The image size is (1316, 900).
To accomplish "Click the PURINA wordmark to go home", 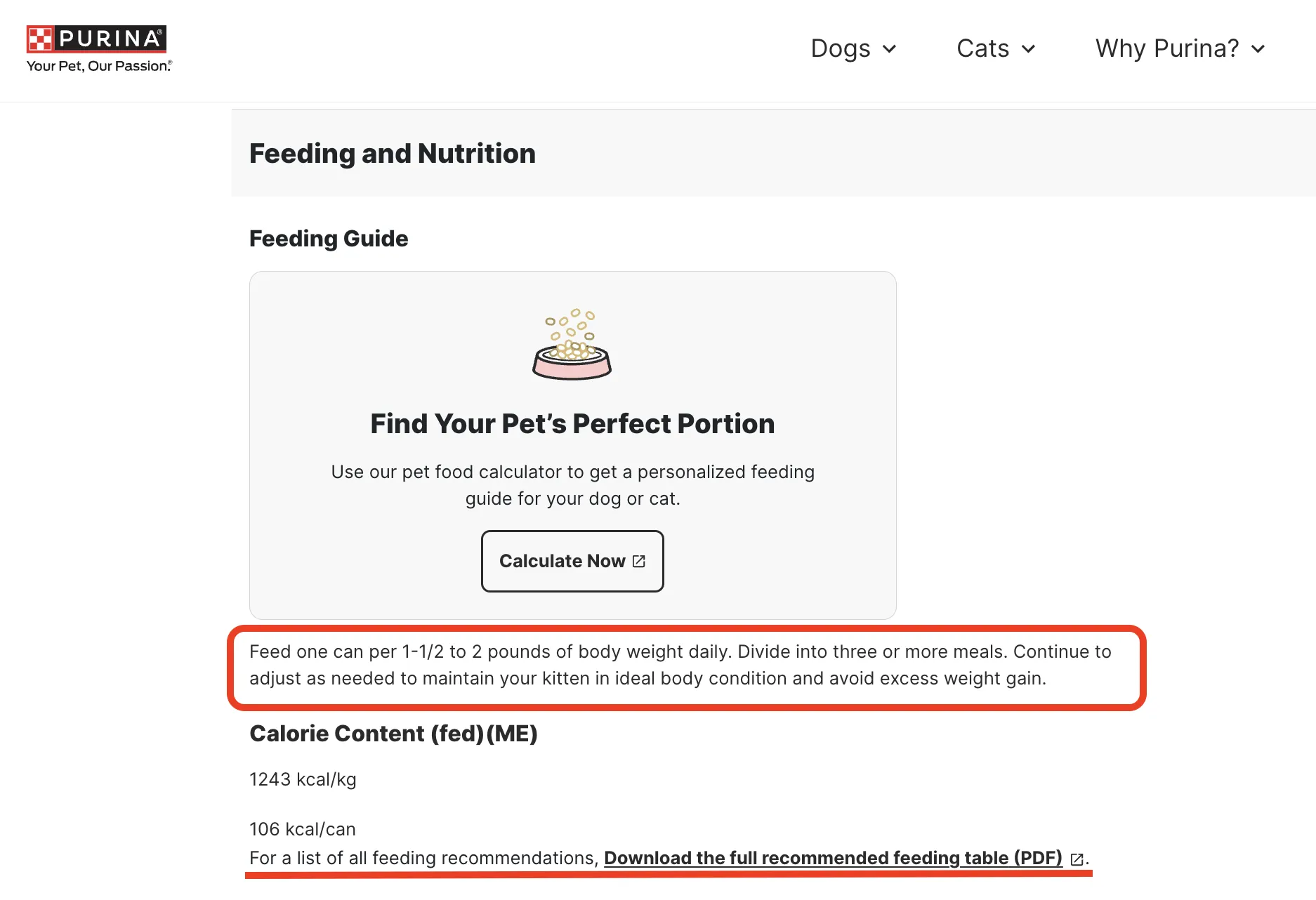I will click(110, 39).
